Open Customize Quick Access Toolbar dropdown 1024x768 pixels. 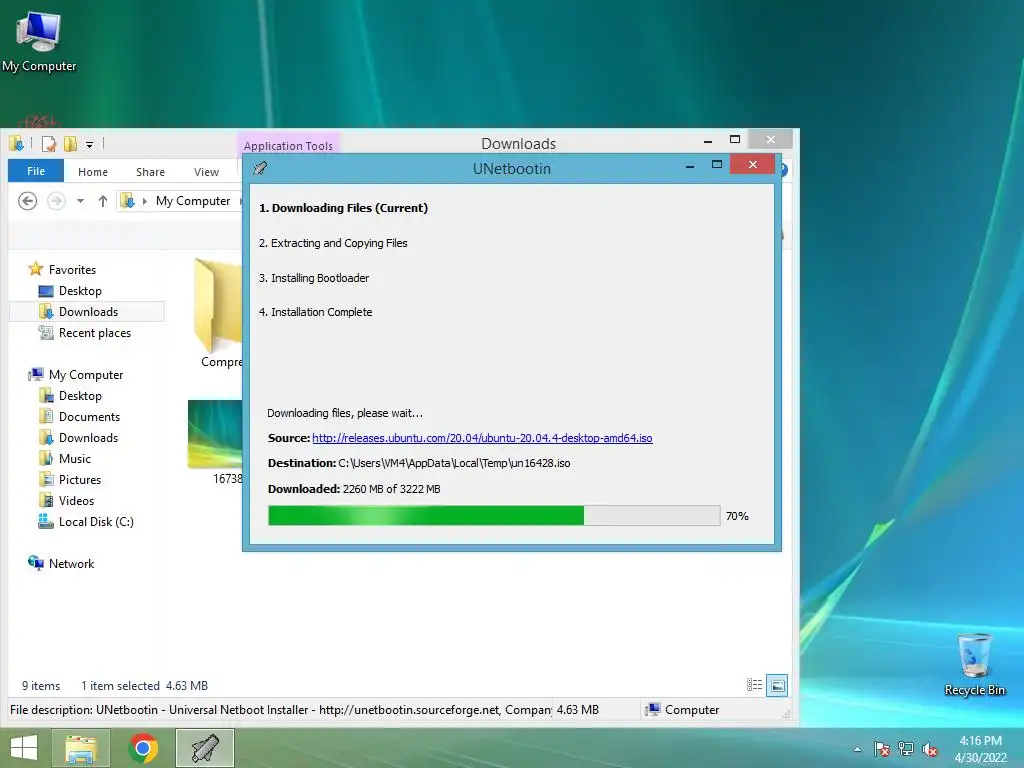(x=89, y=144)
